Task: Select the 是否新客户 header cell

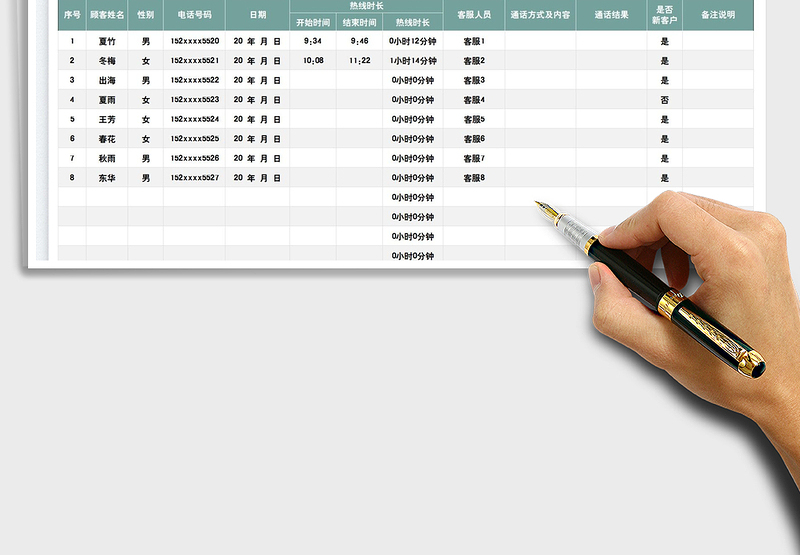Action: [664, 15]
